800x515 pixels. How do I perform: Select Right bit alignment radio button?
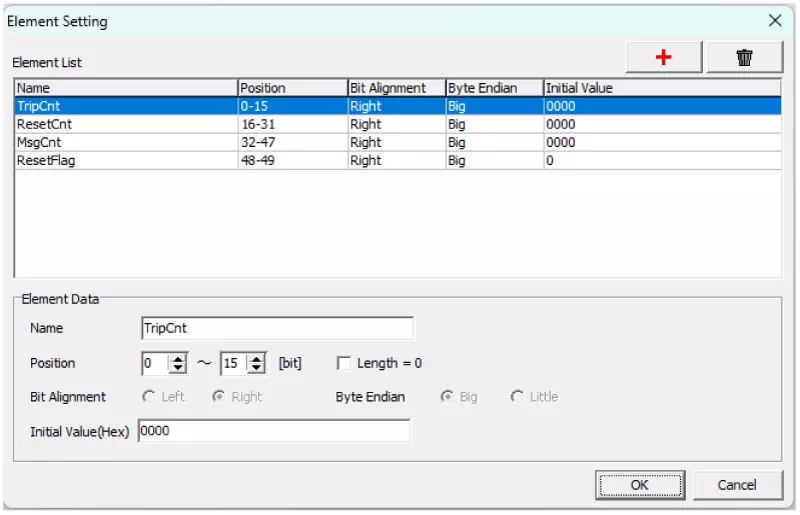point(219,397)
